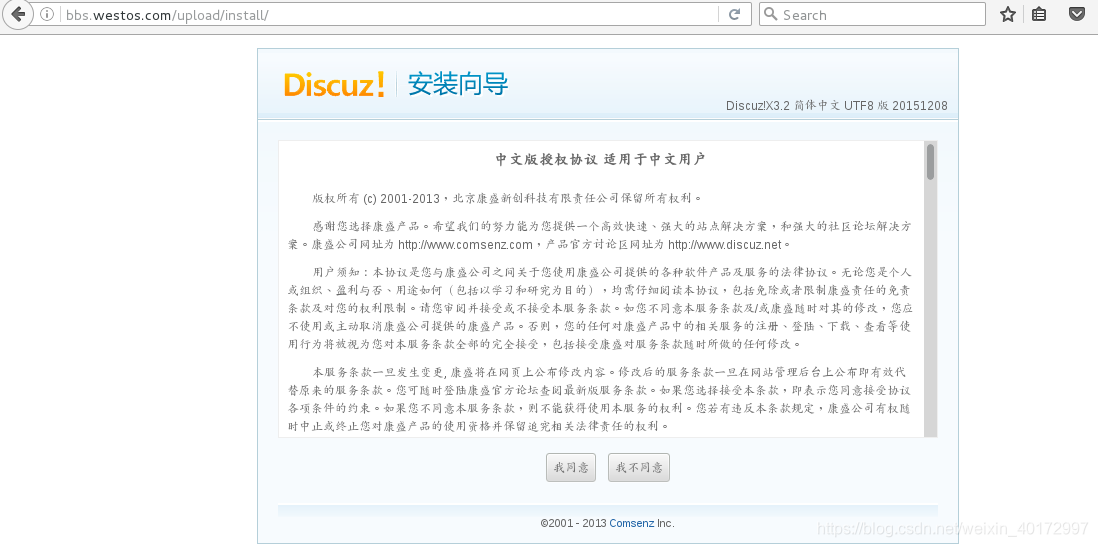This screenshot has height=547, width=1098.
Task: Click the Pocket save icon
Action: pos(1077,14)
